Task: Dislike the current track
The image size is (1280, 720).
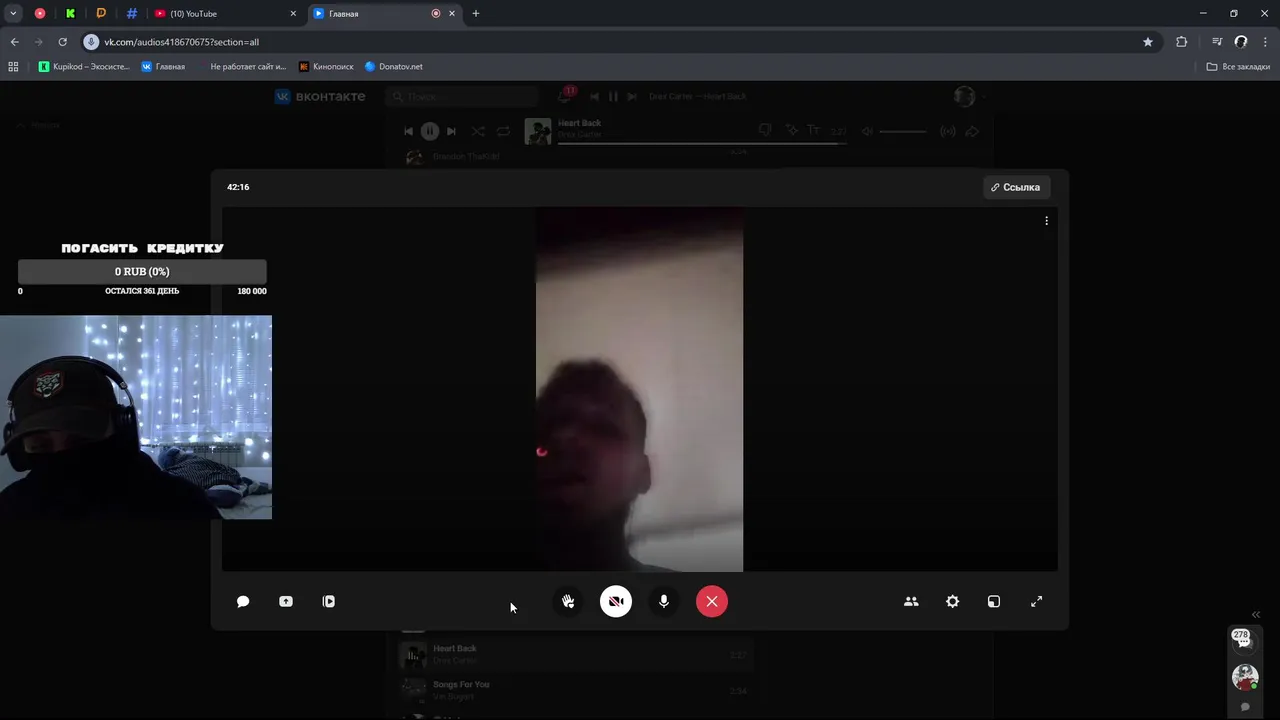Action: [765, 130]
